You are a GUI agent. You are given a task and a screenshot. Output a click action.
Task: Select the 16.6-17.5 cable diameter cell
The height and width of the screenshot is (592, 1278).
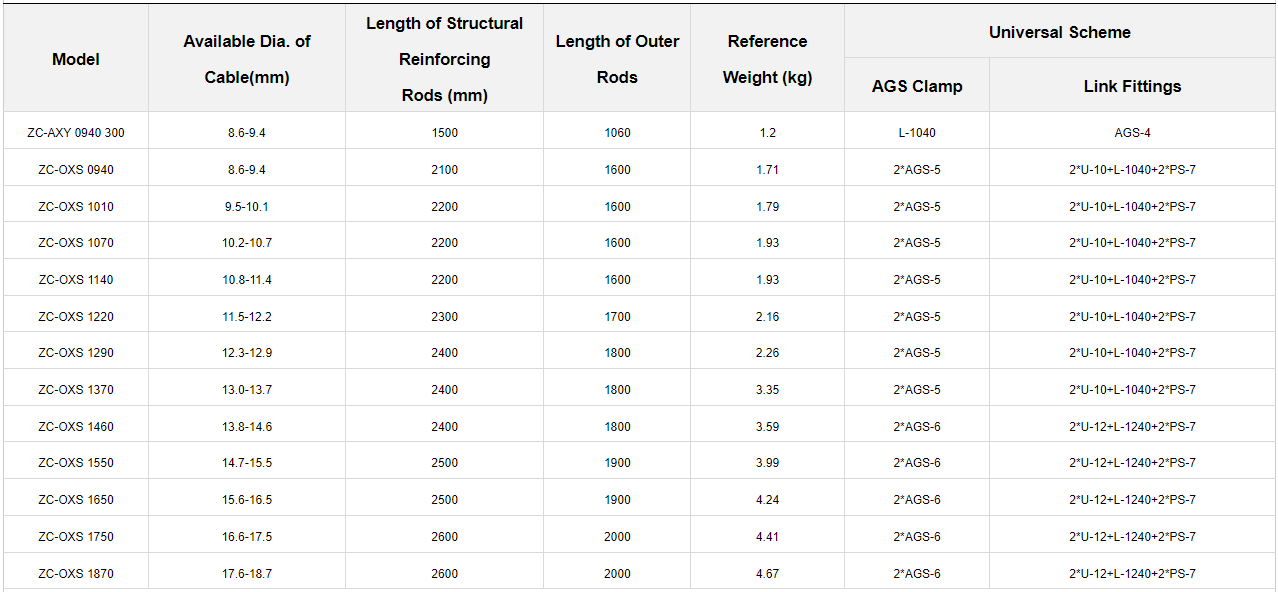tap(247, 537)
